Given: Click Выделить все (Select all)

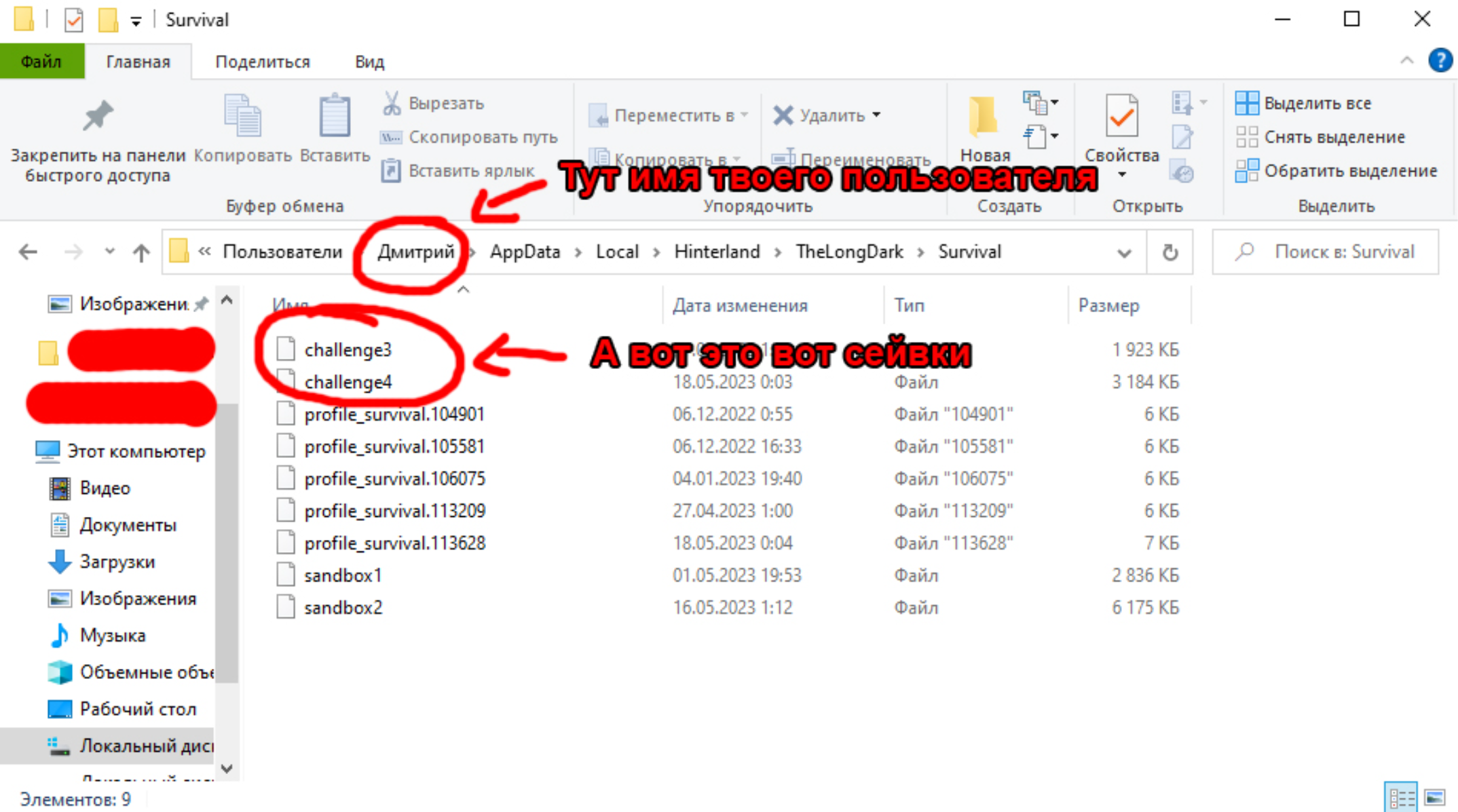Looking at the screenshot, I should pos(1303,103).
